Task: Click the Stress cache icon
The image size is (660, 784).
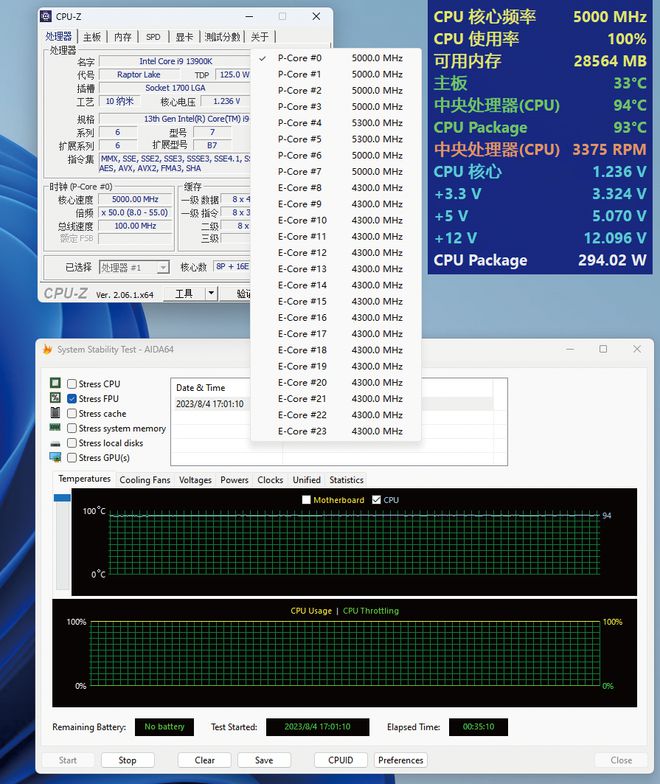Action: click(55, 413)
